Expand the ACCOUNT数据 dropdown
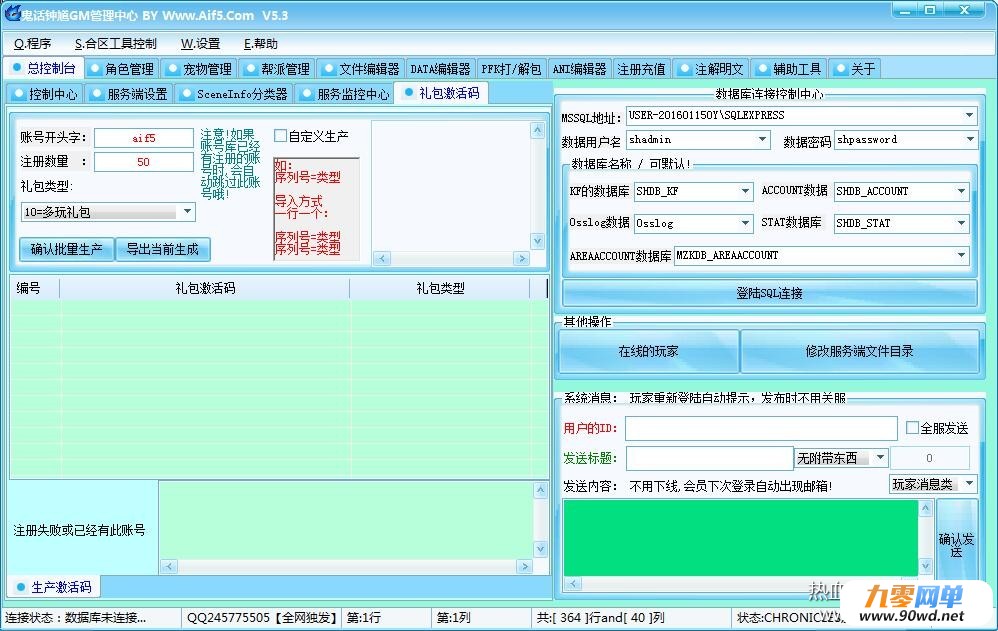998x631 pixels. click(961, 191)
